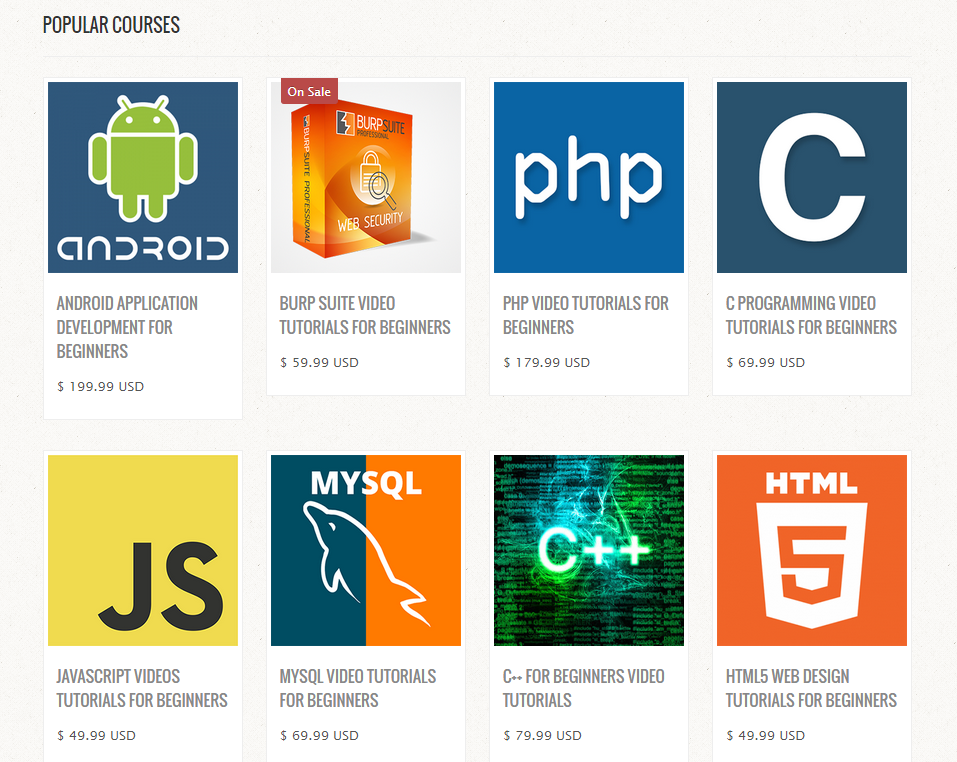Click the Popular Courses heading
957x762 pixels.
coord(111,25)
